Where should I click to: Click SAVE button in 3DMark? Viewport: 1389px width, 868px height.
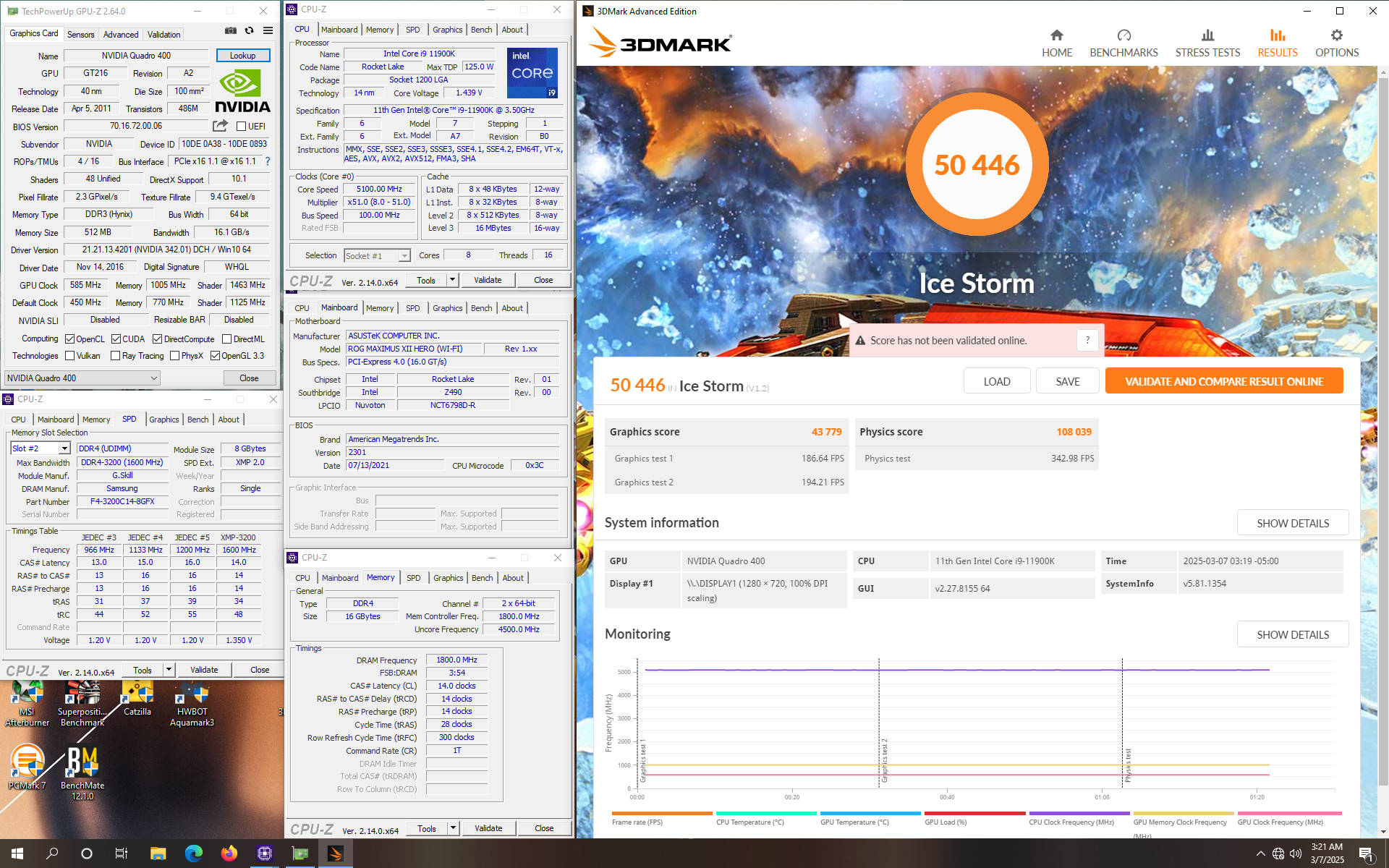click(1067, 381)
